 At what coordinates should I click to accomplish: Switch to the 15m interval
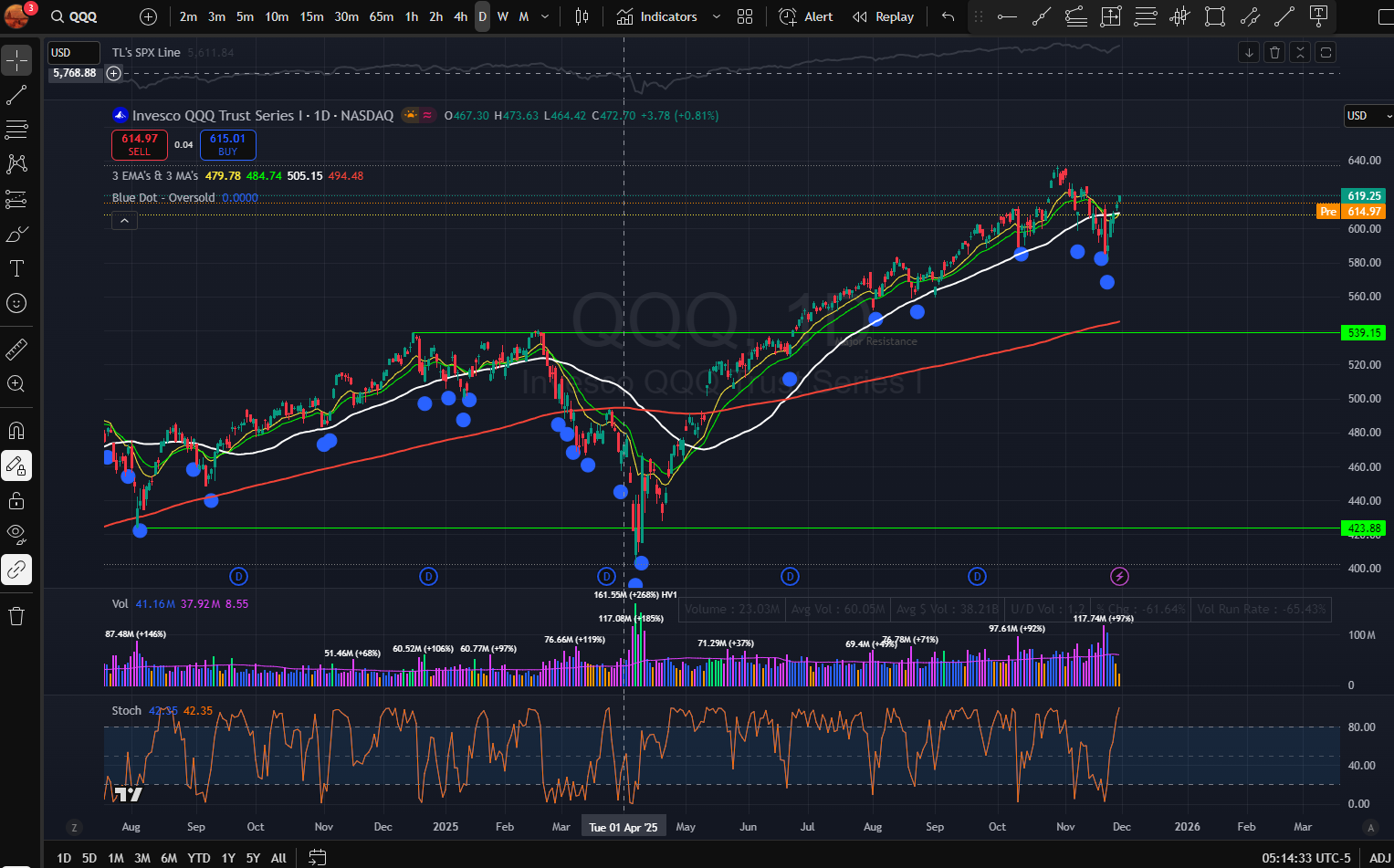311,16
